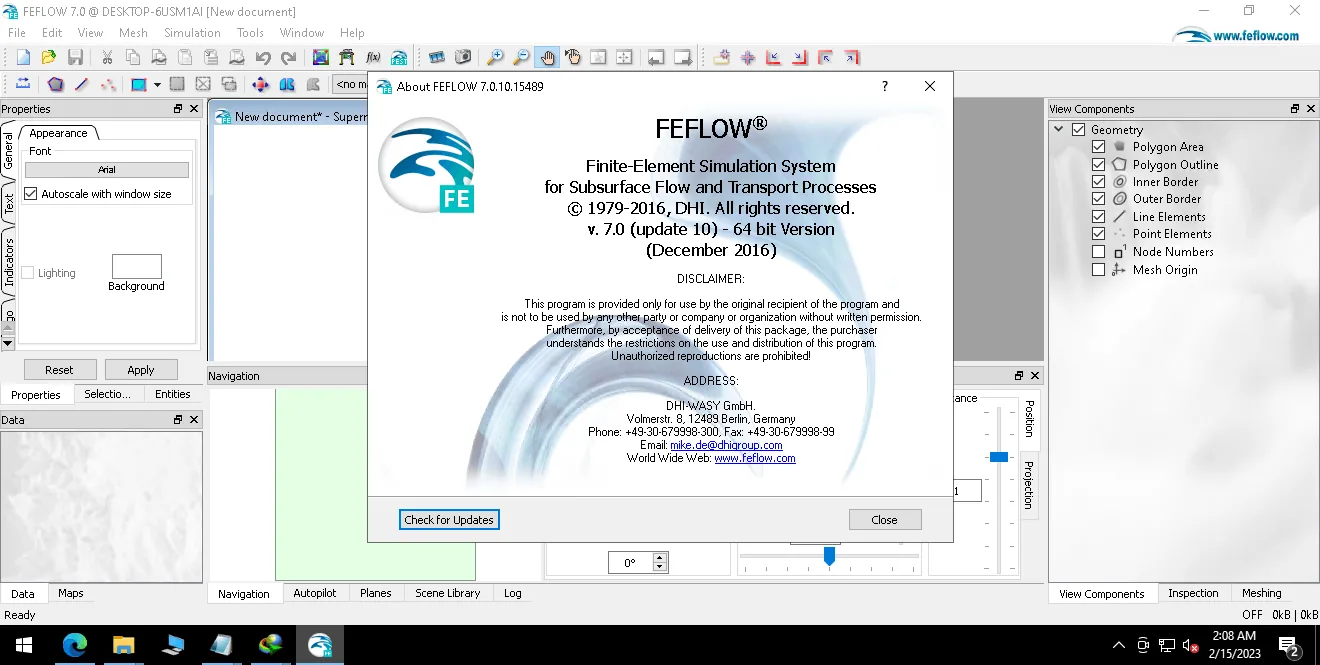Click the Position vertical tab
This screenshot has width=1320, height=665.
pyautogui.click(x=1029, y=418)
